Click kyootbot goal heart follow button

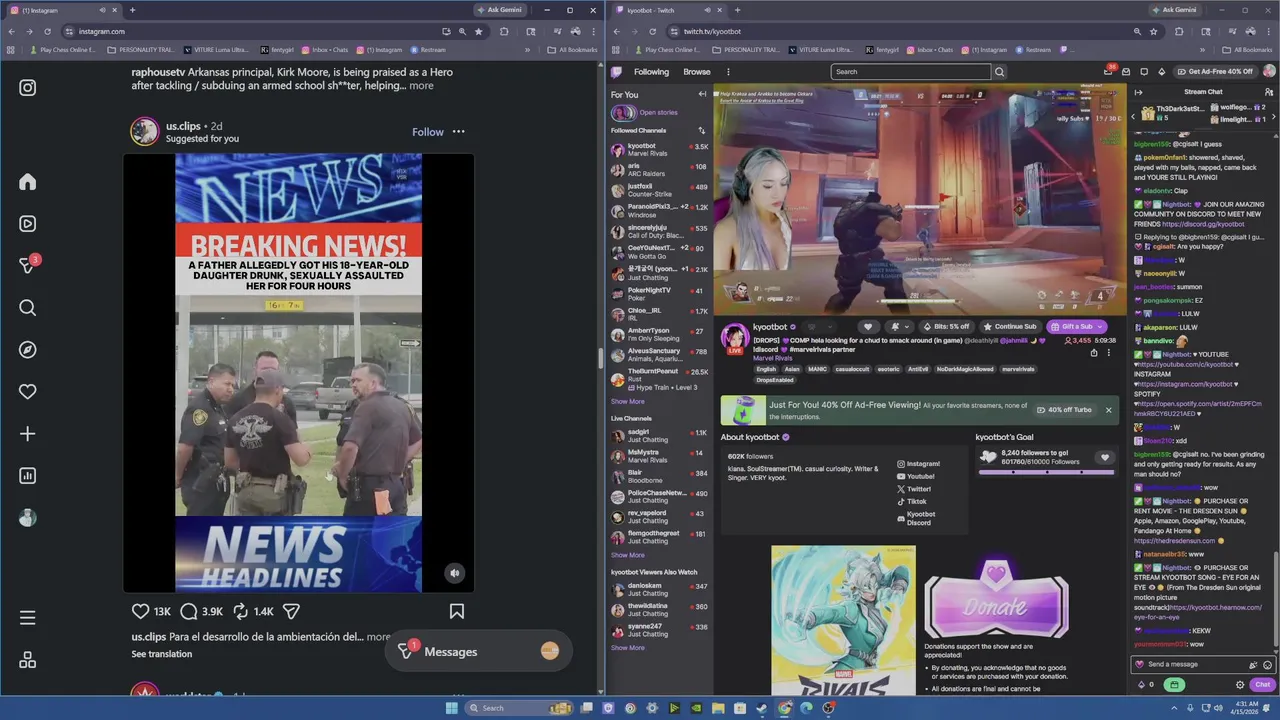point(1105,457)
